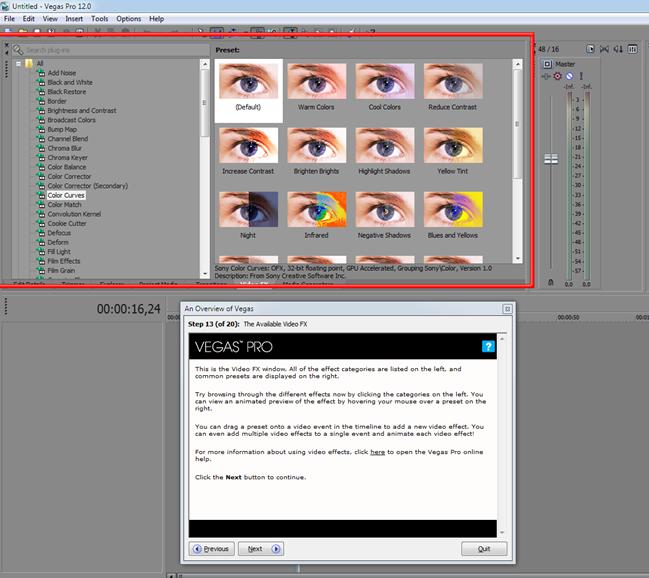Advance tutorial with the Next button

(261, 549)
